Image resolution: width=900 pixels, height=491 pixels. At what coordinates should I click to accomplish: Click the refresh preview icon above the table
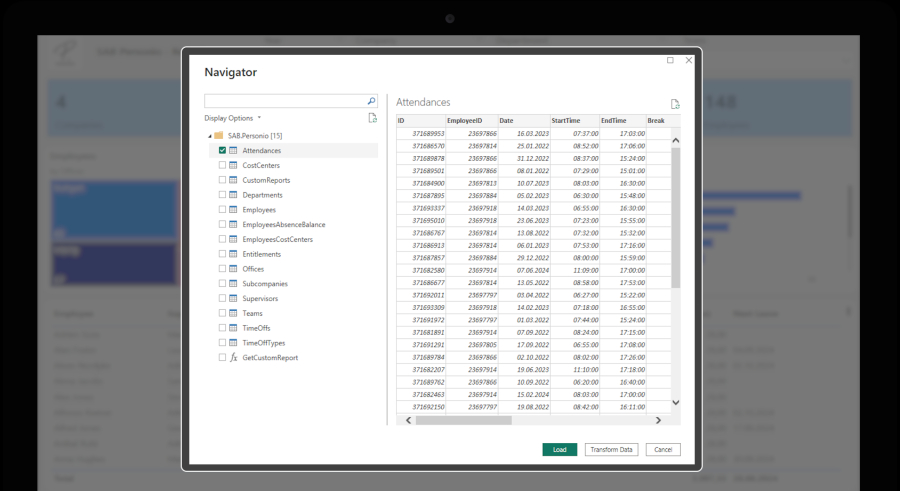coord(675,104)
